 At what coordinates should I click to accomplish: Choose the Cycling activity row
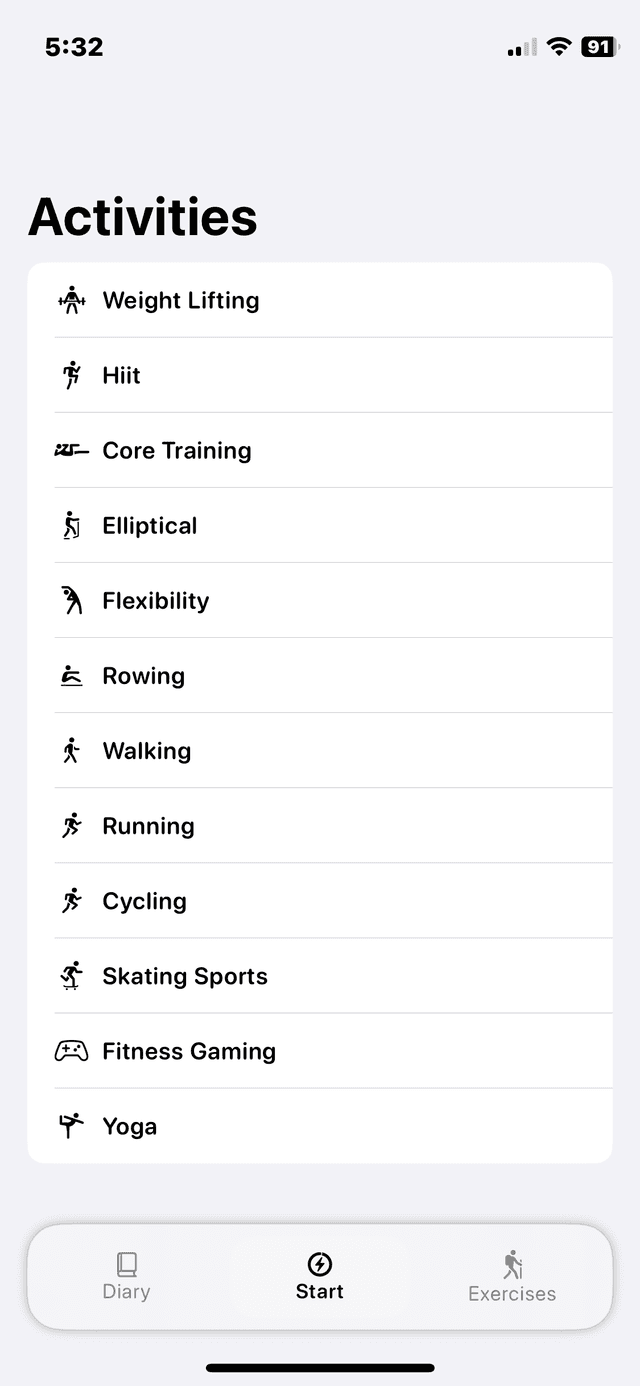[144, 901]
